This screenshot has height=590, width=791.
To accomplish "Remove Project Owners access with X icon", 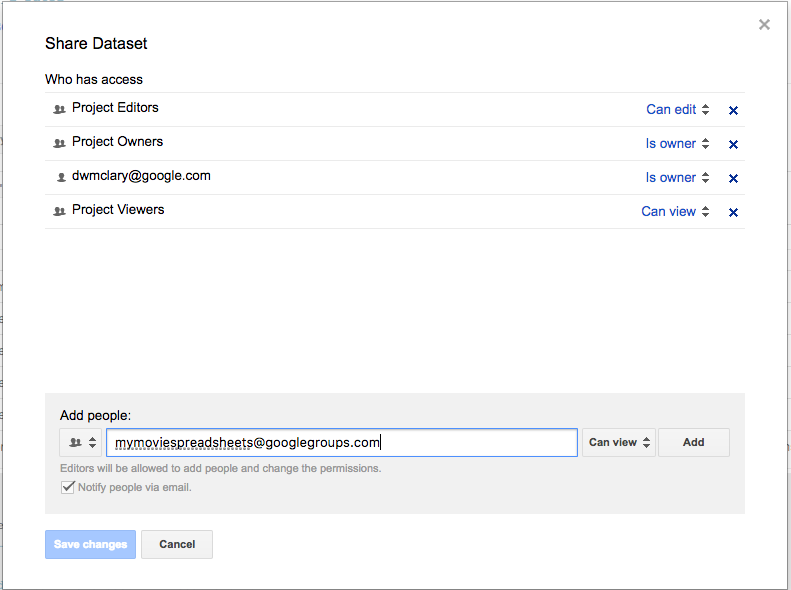I will click(733, 144).
